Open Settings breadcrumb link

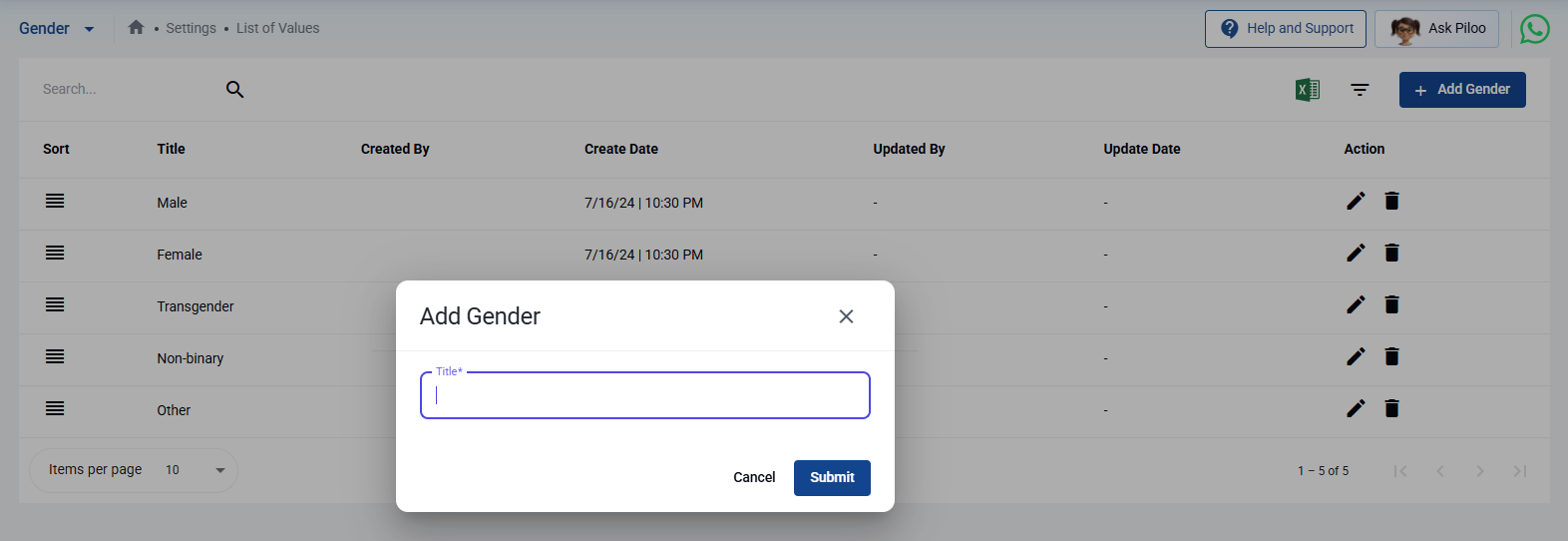(x=191, y=28)
